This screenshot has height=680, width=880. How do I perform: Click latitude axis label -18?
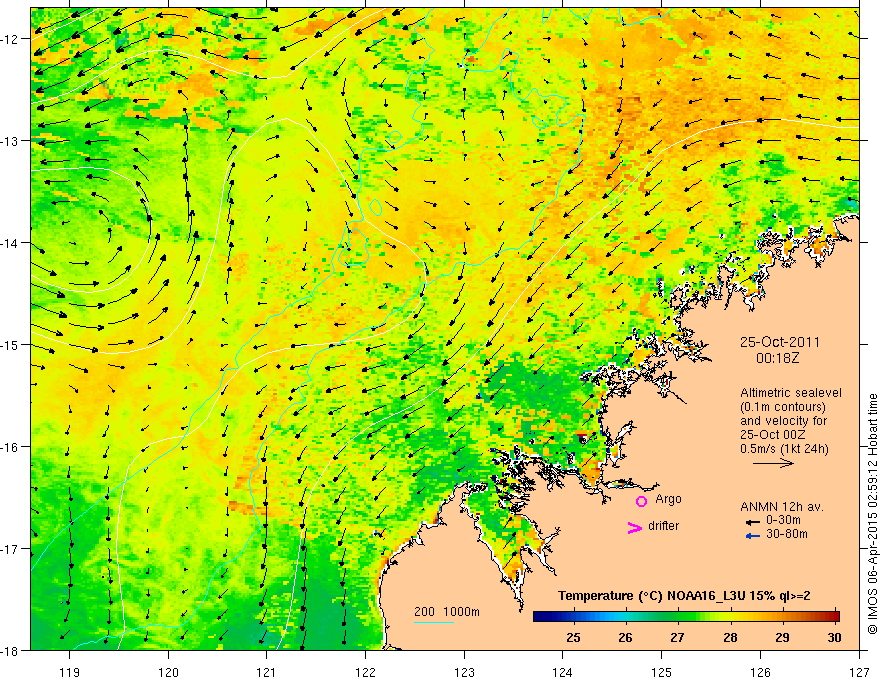point(12,651)
